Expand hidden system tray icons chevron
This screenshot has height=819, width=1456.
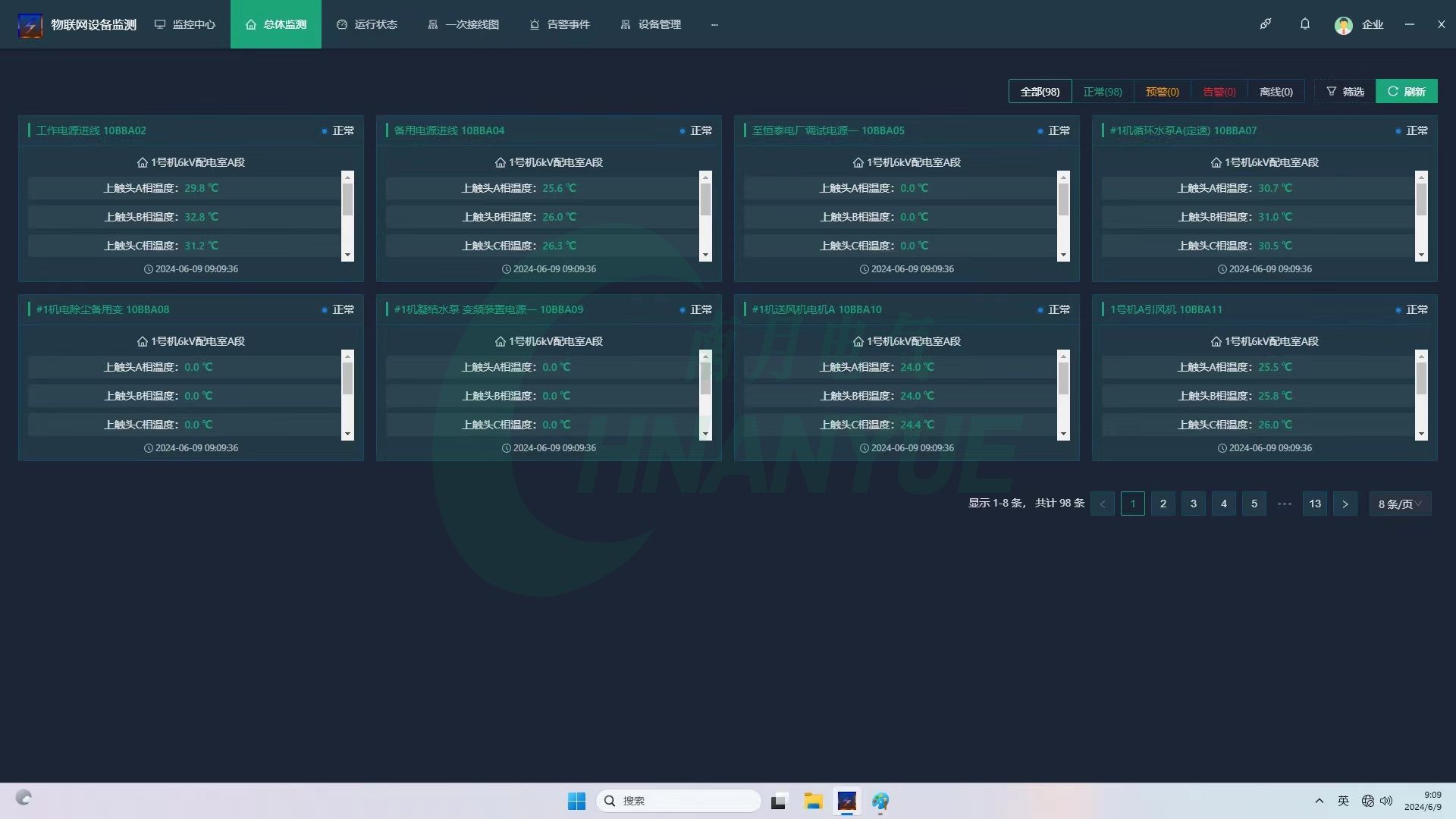1319,801
